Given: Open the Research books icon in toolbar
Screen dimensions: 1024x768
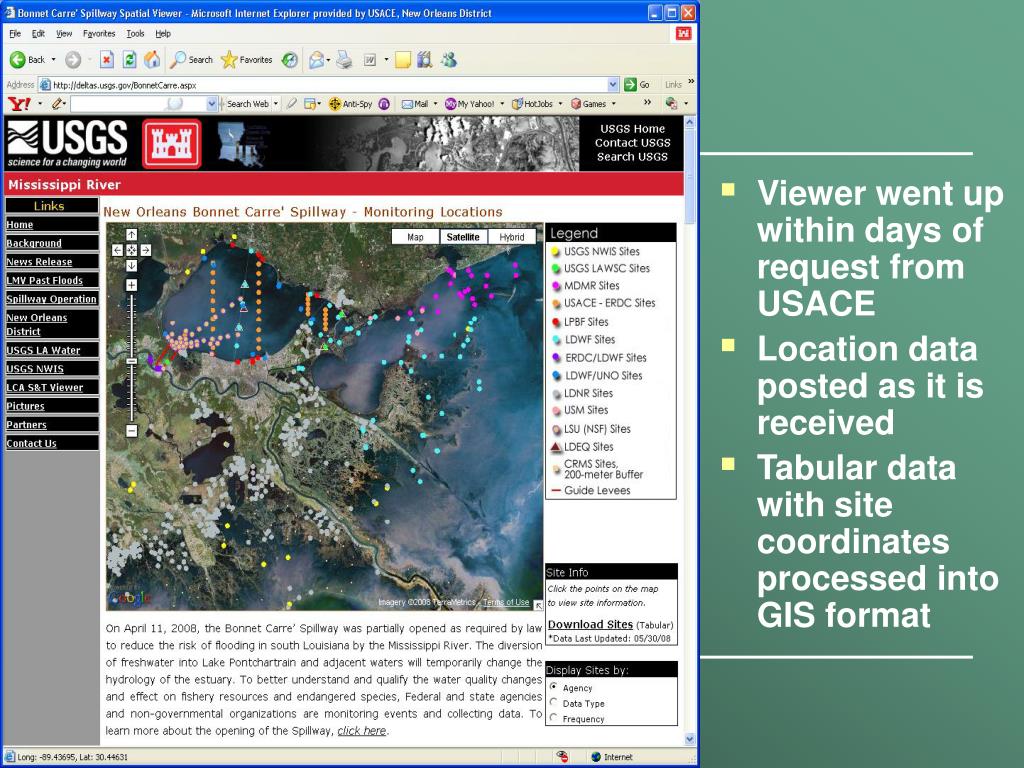Looking at the screenshot, I should click(x=424, y=60).
